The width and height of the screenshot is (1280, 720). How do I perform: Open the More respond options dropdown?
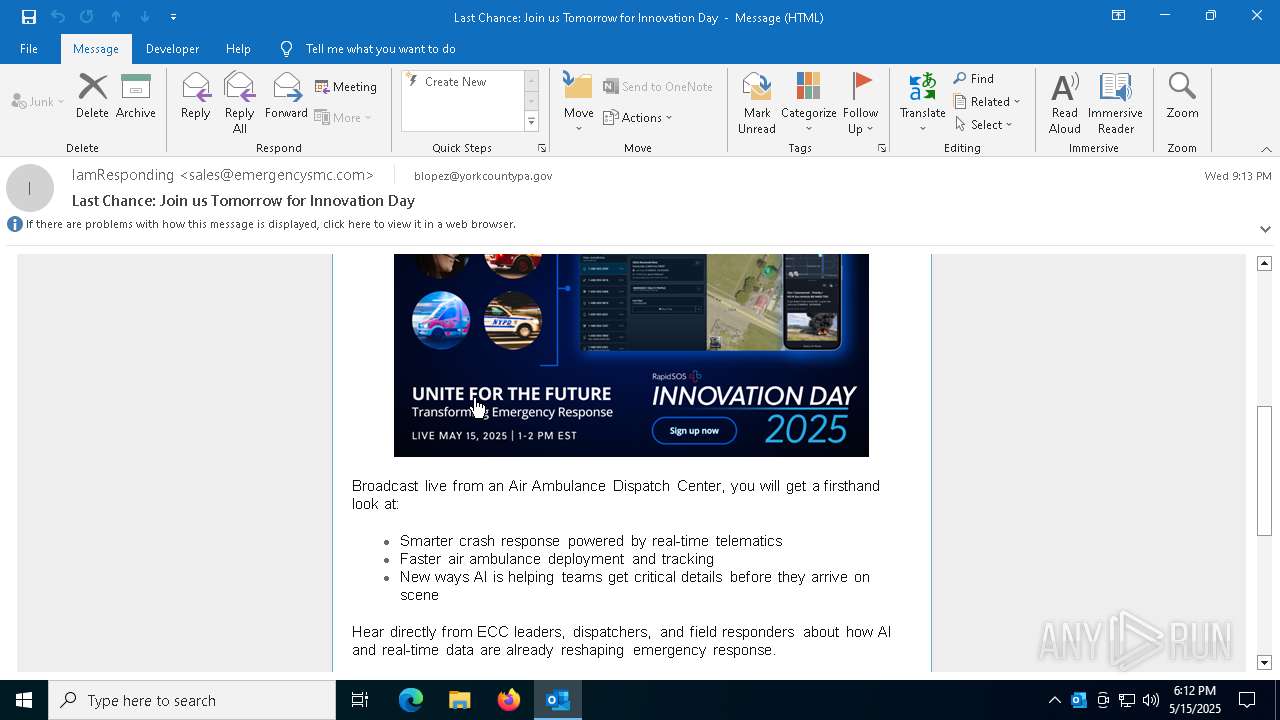[x=343, y=117]
